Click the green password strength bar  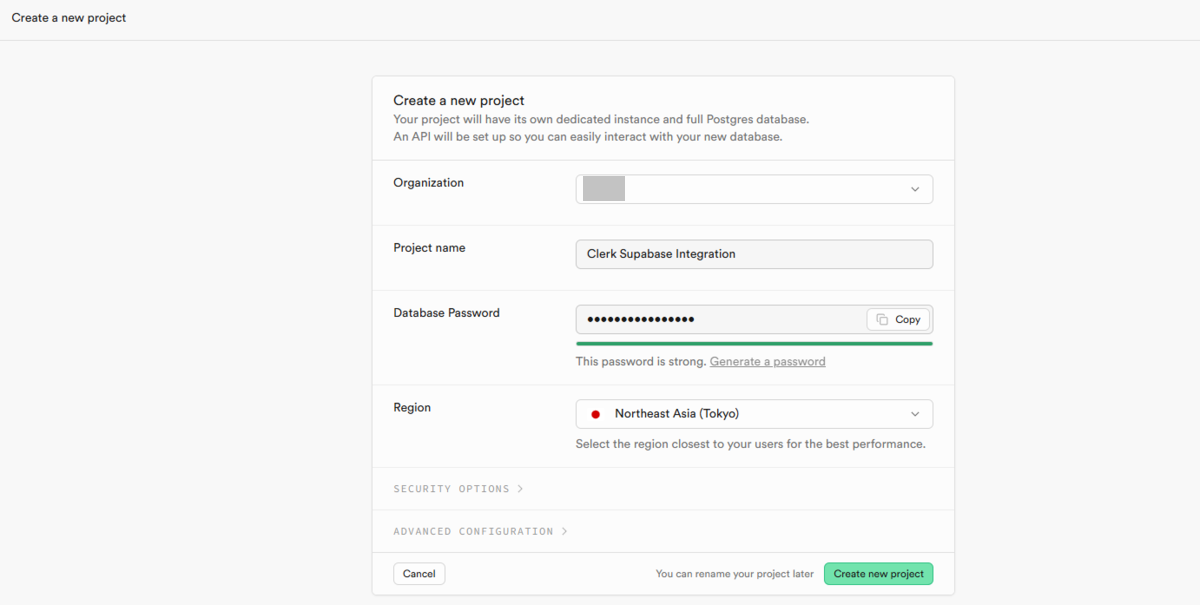754,343
